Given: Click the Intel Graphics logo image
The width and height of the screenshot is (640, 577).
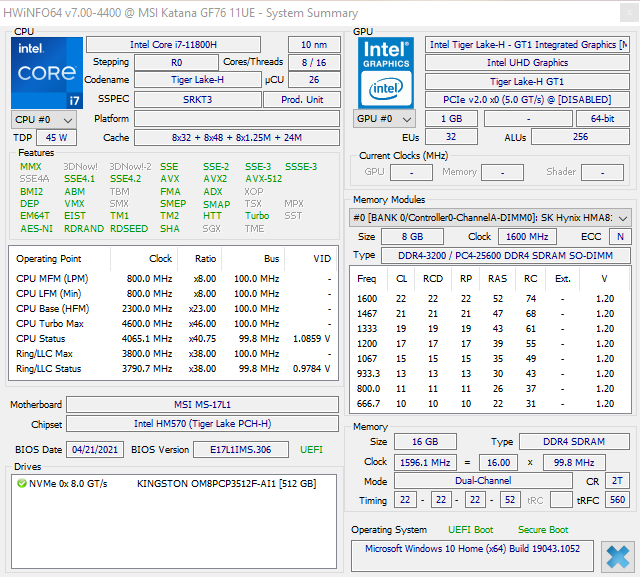Looking at the screenshot, I should [x=386, y=73].
